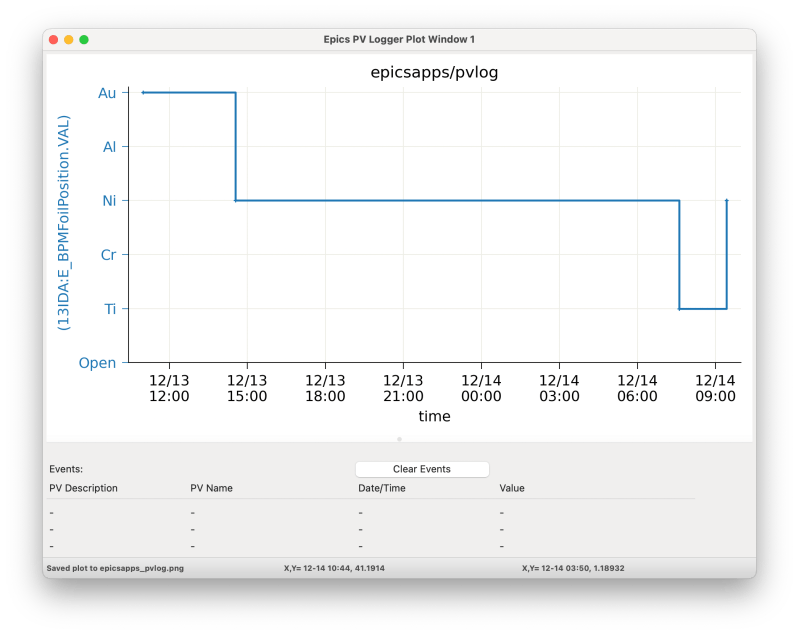Click the Au y-axis tick label

(107, 93)
